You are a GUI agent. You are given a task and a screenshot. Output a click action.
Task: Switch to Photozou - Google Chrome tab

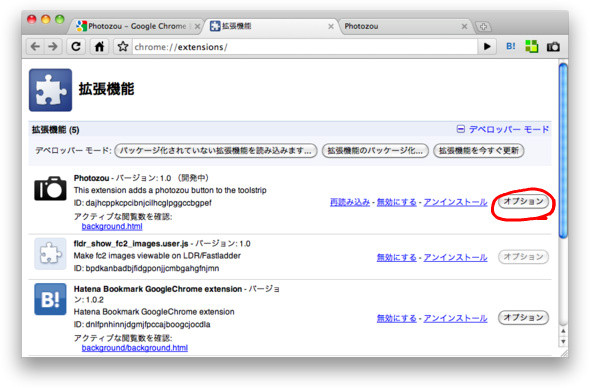click(137, 26)
